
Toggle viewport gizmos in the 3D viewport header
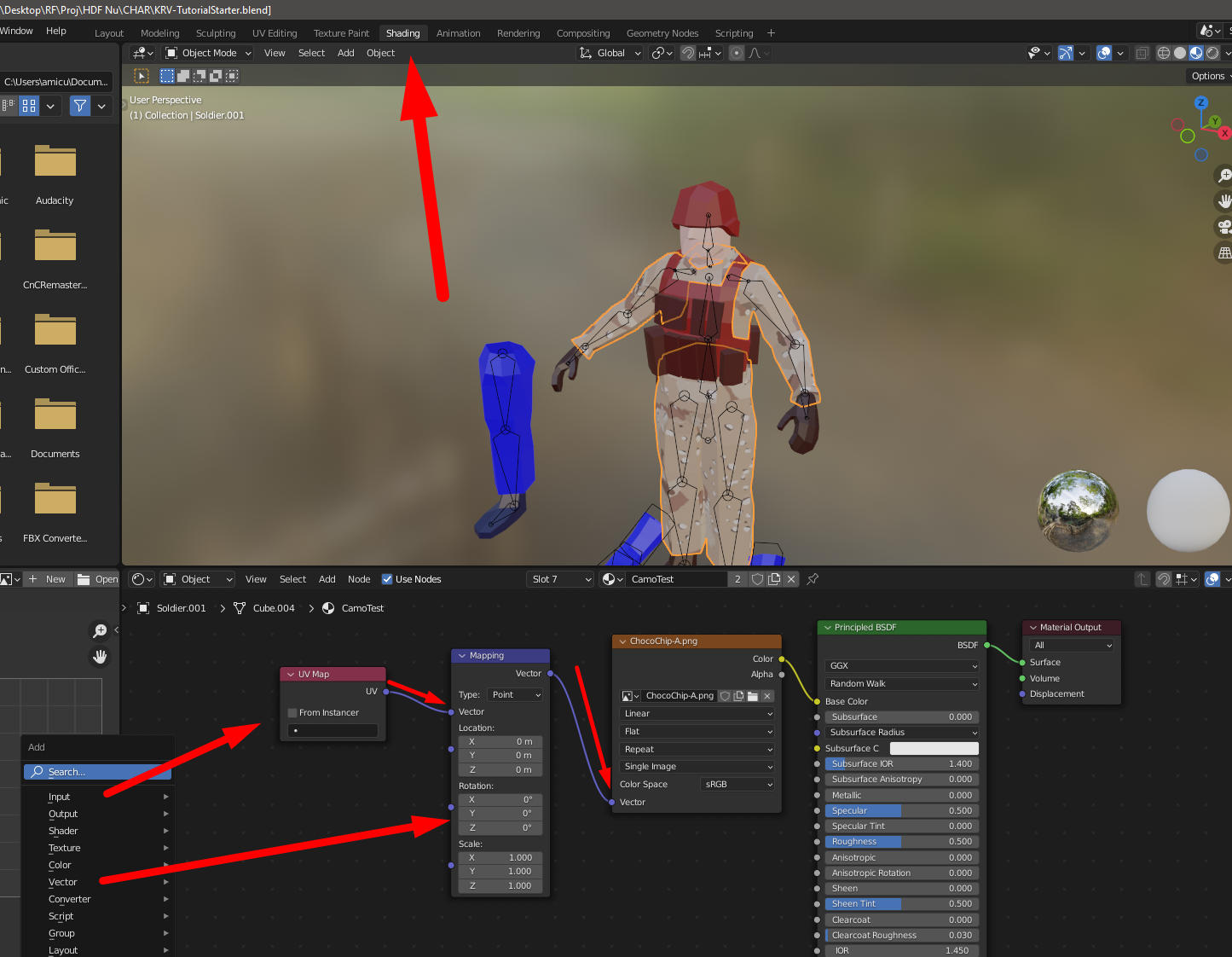tap(1066, 53)
